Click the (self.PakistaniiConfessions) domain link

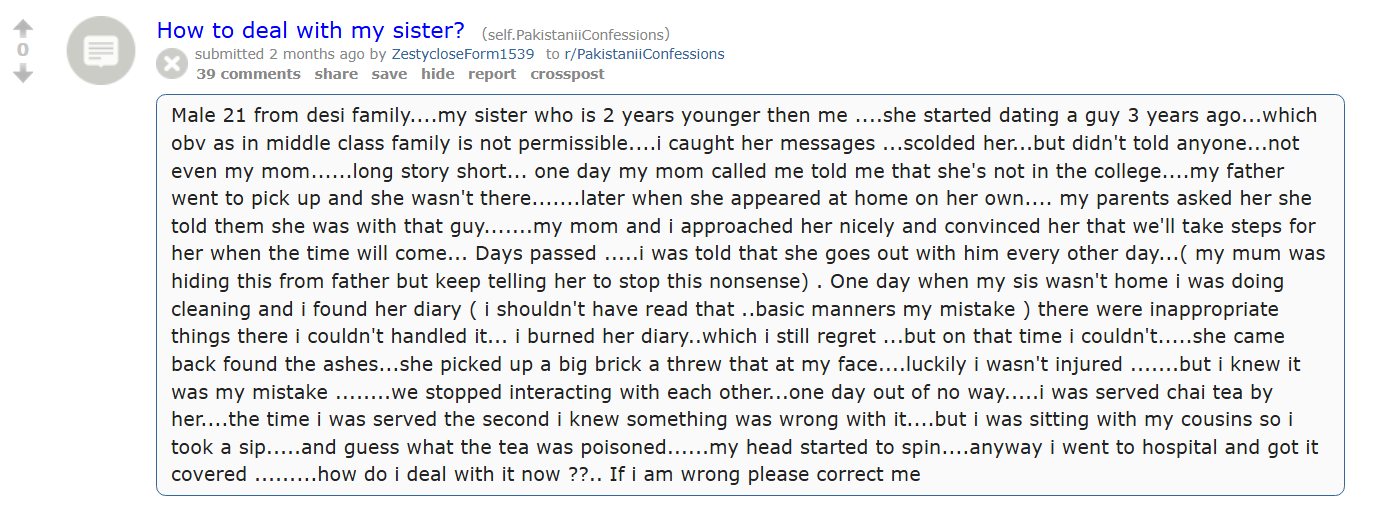point(576,34)
